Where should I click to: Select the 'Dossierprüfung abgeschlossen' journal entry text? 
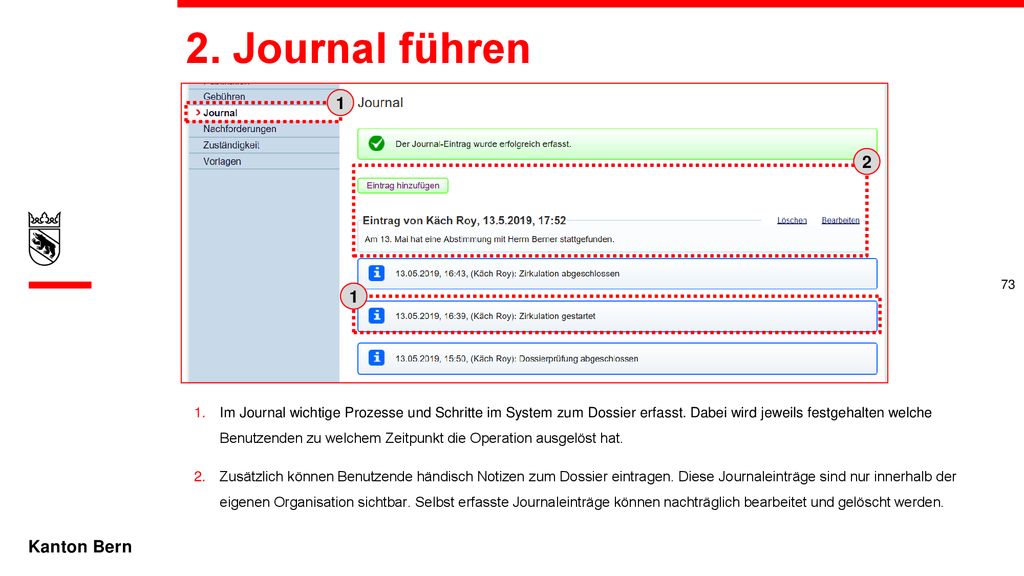pos(517,359)
